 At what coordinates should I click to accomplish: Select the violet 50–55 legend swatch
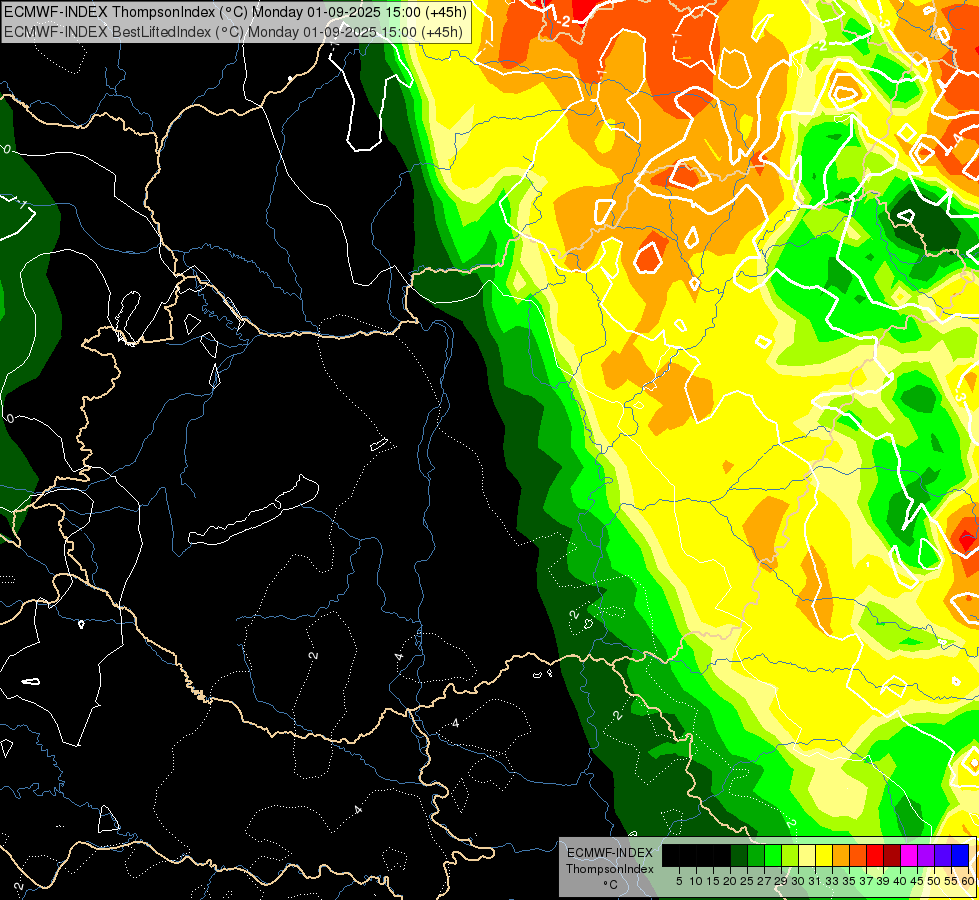pyautogui.click(x=943, y=855)
